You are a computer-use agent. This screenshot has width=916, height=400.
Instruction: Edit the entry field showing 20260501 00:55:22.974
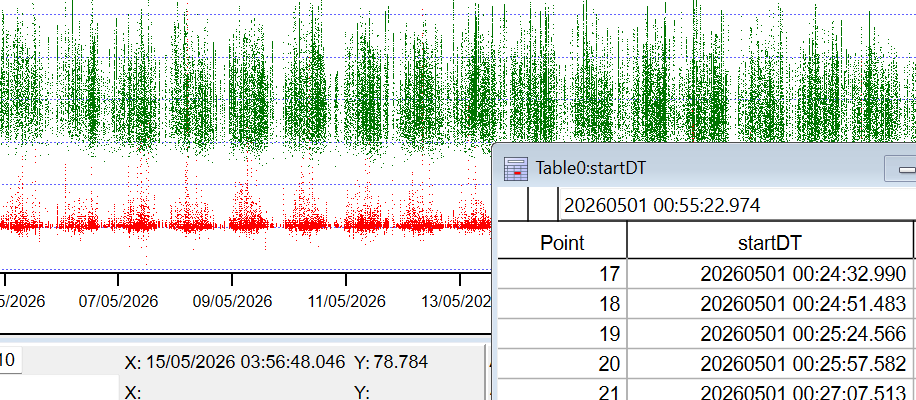(x=737, y=205)
